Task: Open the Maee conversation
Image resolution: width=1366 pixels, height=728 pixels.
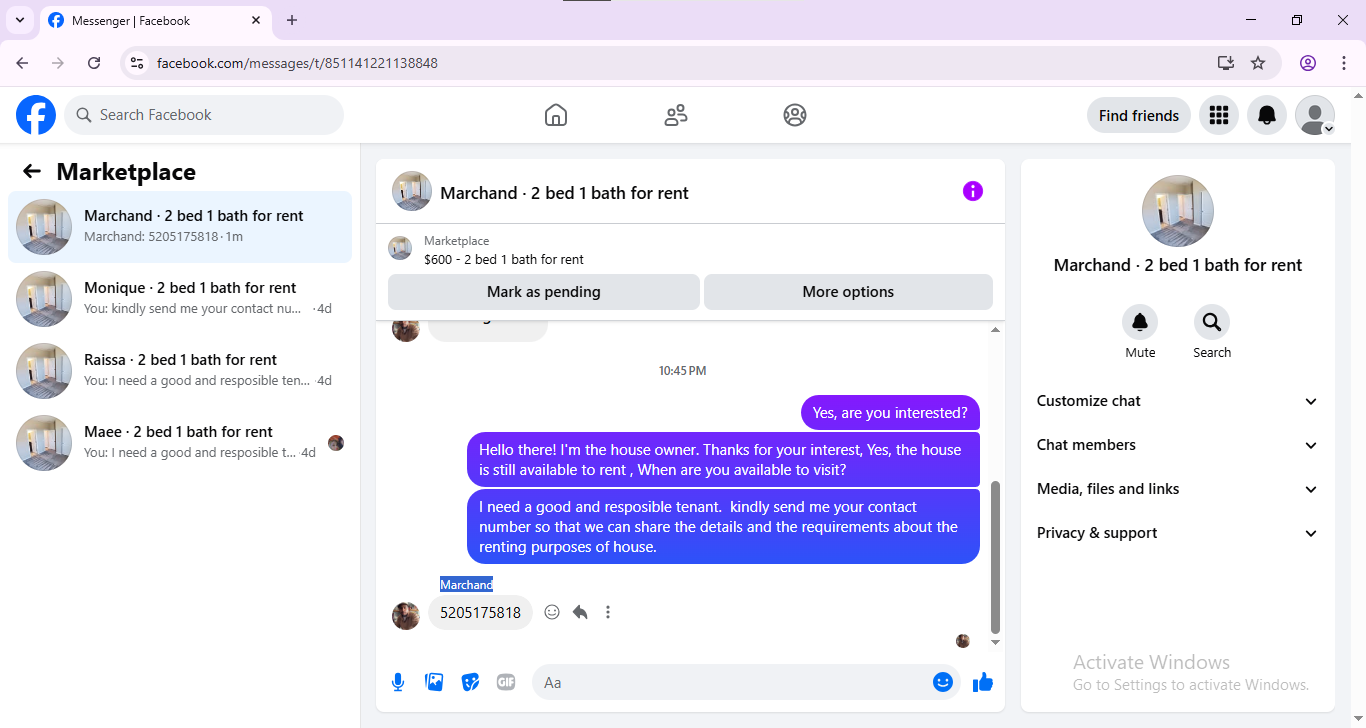Action: tap(180, 443)
